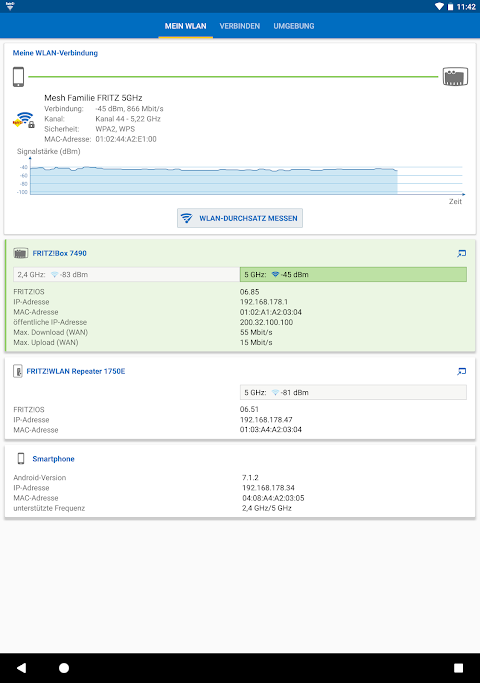Tap repeater IP address 192.168.178.47

click(x=266, y=419)
